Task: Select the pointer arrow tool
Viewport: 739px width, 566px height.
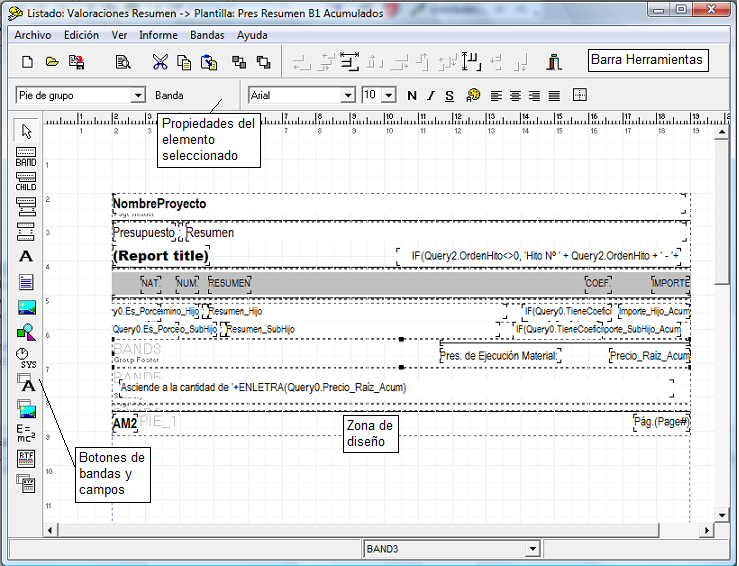Action: click(27, 131)
